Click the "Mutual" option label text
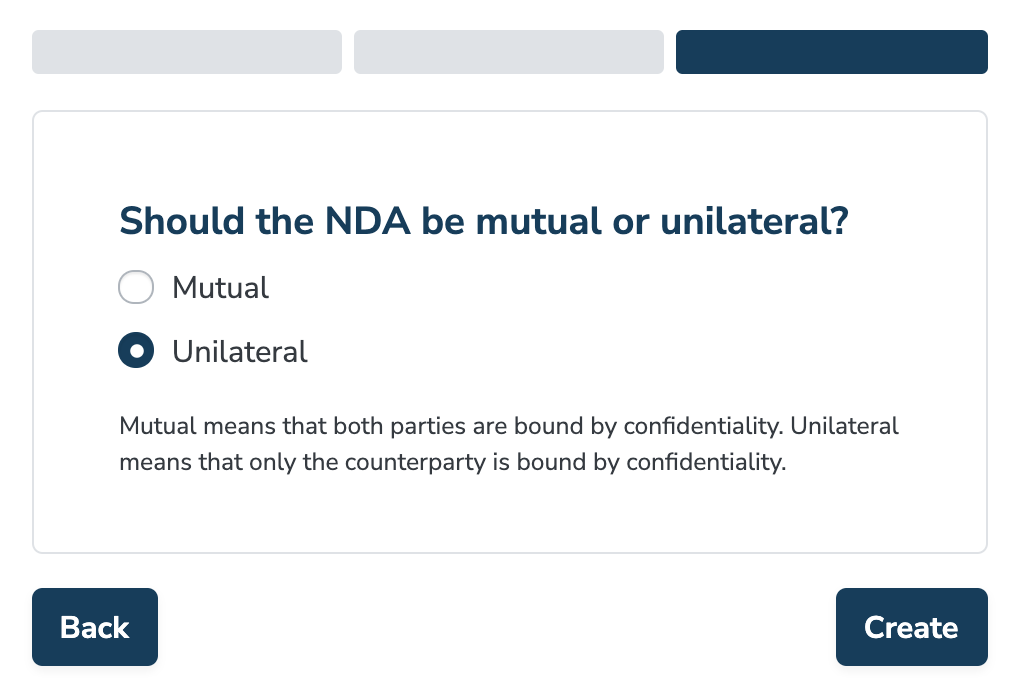 pos(220,288)
